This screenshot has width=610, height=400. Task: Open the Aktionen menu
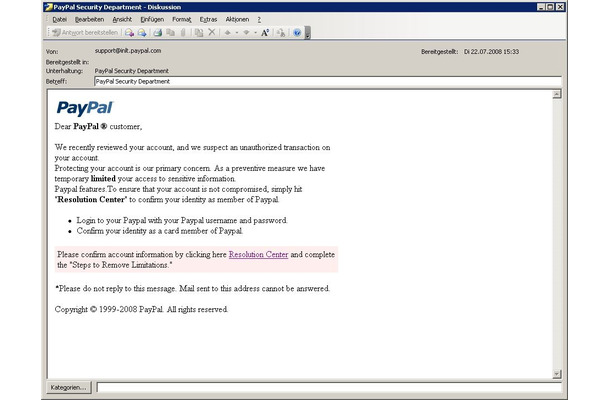237,19
